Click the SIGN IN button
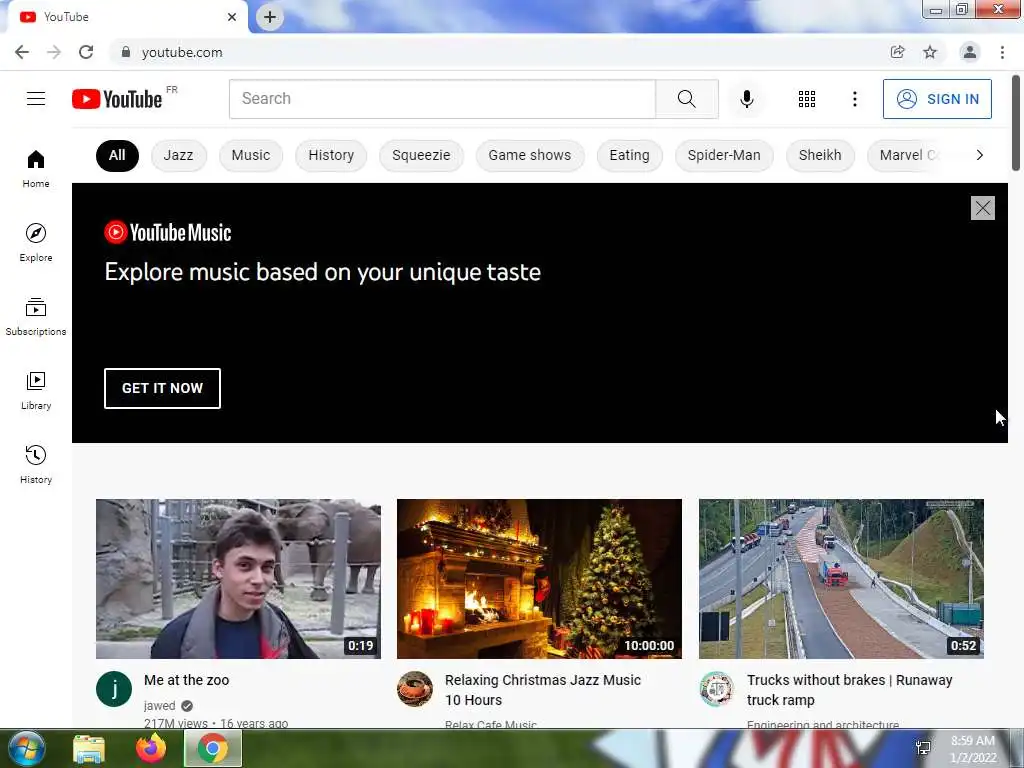The width and height of the screenshot is (1024, 768). (x=937, y=99)
